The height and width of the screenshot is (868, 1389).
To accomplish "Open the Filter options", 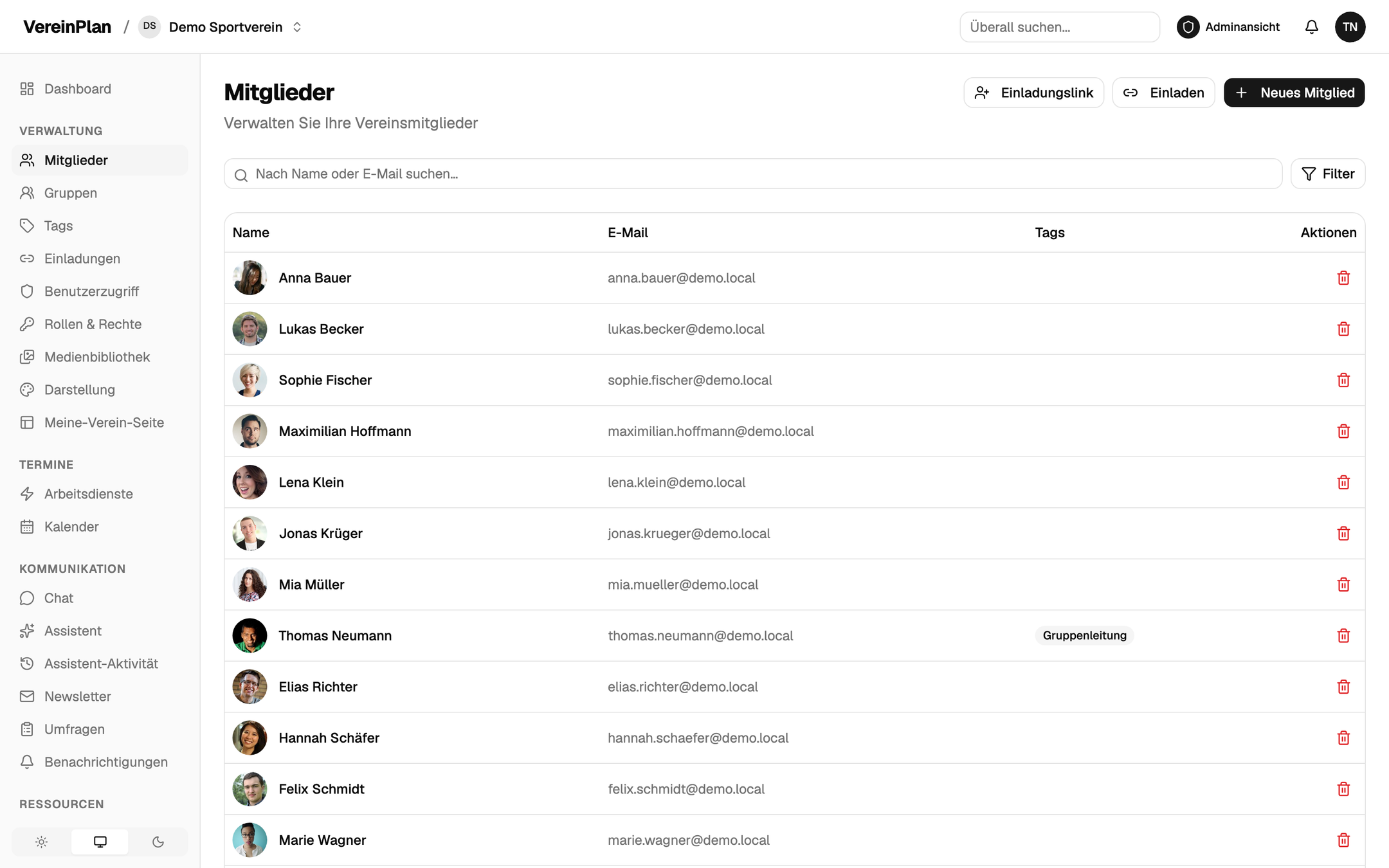I will [x=1328, y=174].
